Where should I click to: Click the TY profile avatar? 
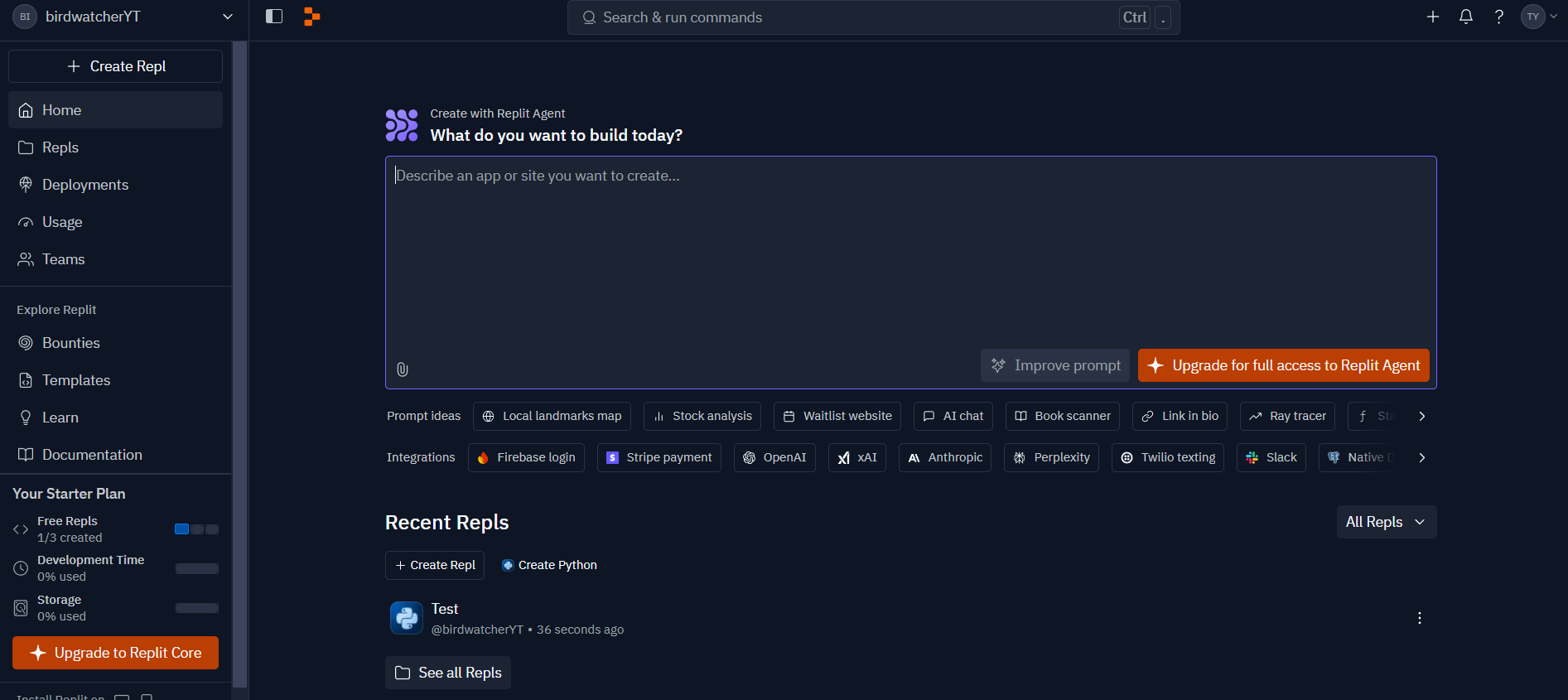click(x=1533, y=17)
